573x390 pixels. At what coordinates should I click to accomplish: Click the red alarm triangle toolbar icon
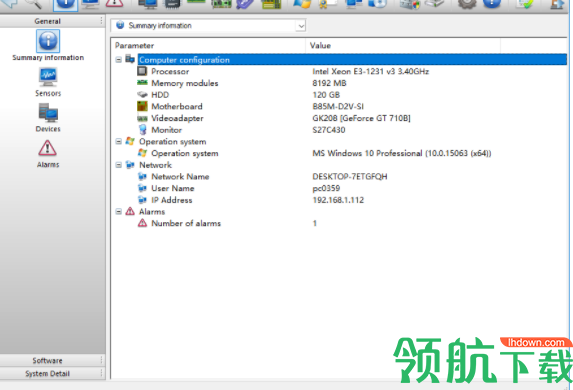click(x=114, y=4)
